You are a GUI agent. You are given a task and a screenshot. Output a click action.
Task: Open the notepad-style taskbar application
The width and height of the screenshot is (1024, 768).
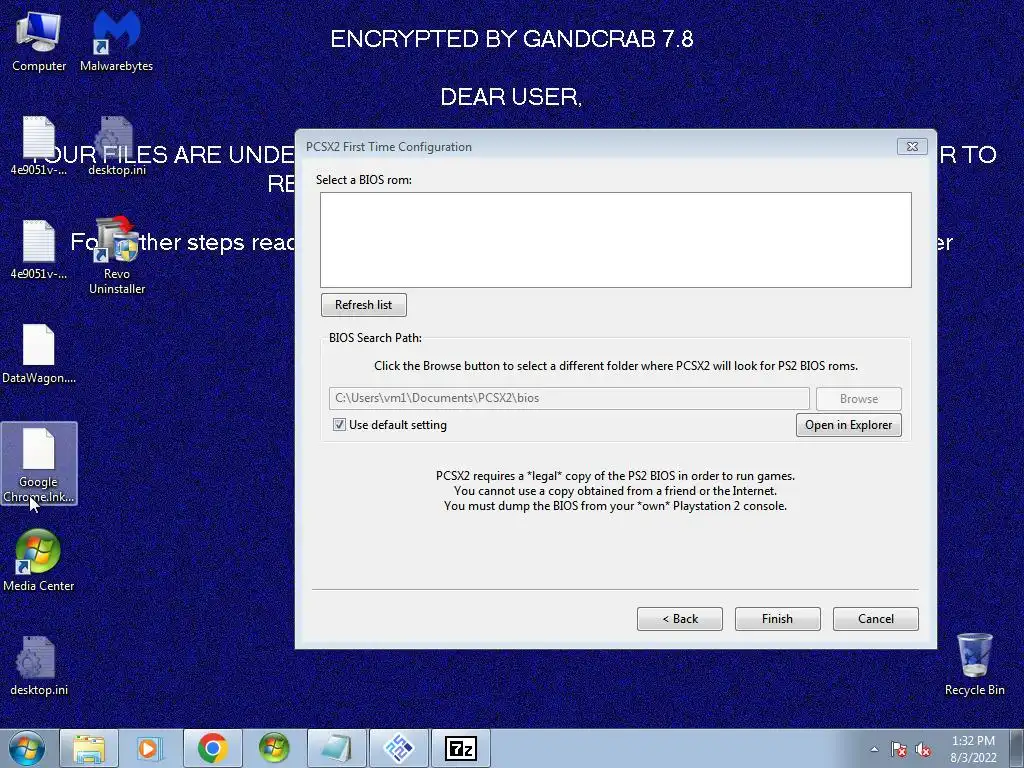336,748
